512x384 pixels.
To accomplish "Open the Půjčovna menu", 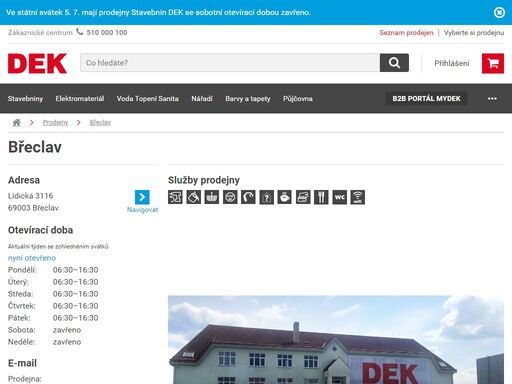I will [298, 99].
